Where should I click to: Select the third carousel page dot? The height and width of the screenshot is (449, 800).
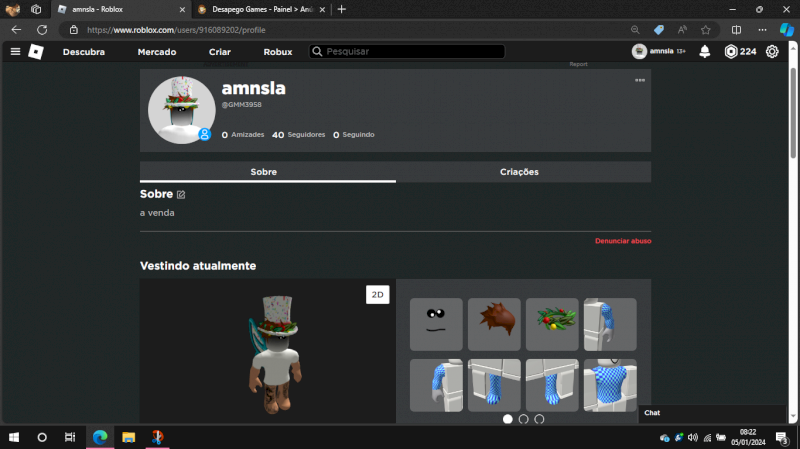[539, 419]
